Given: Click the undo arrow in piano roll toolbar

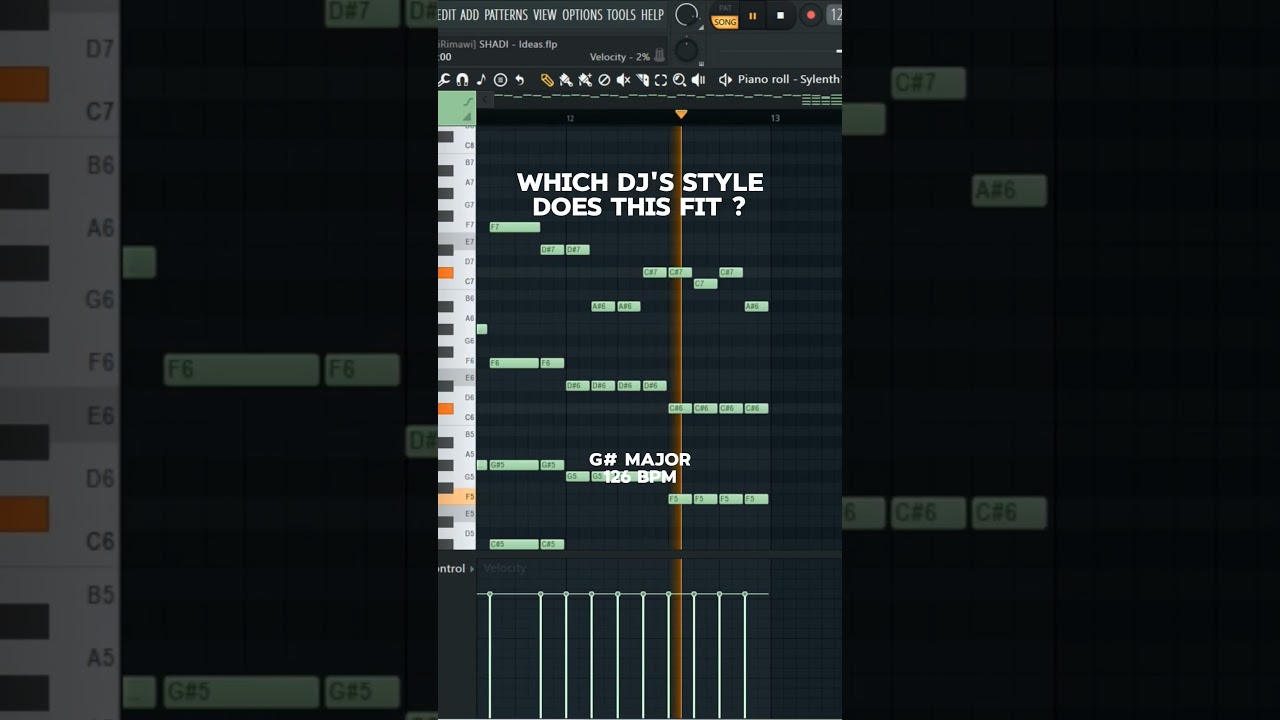Looking at the screenshot, I should 519,80.
